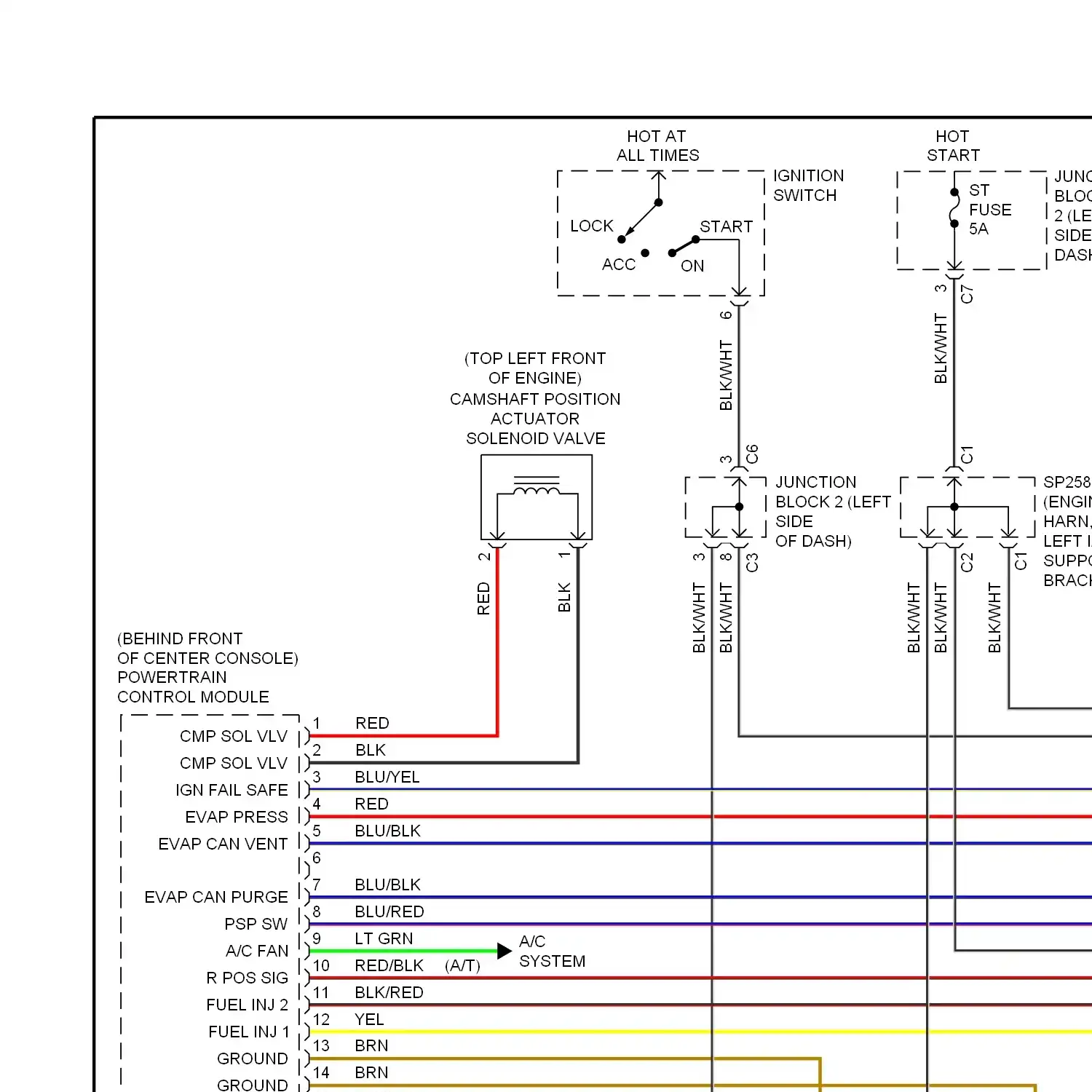The image size is (1092, 1092).
Task: Click the arrow pointing to A/C SYSTEM
Action: (x=505, y=951)
